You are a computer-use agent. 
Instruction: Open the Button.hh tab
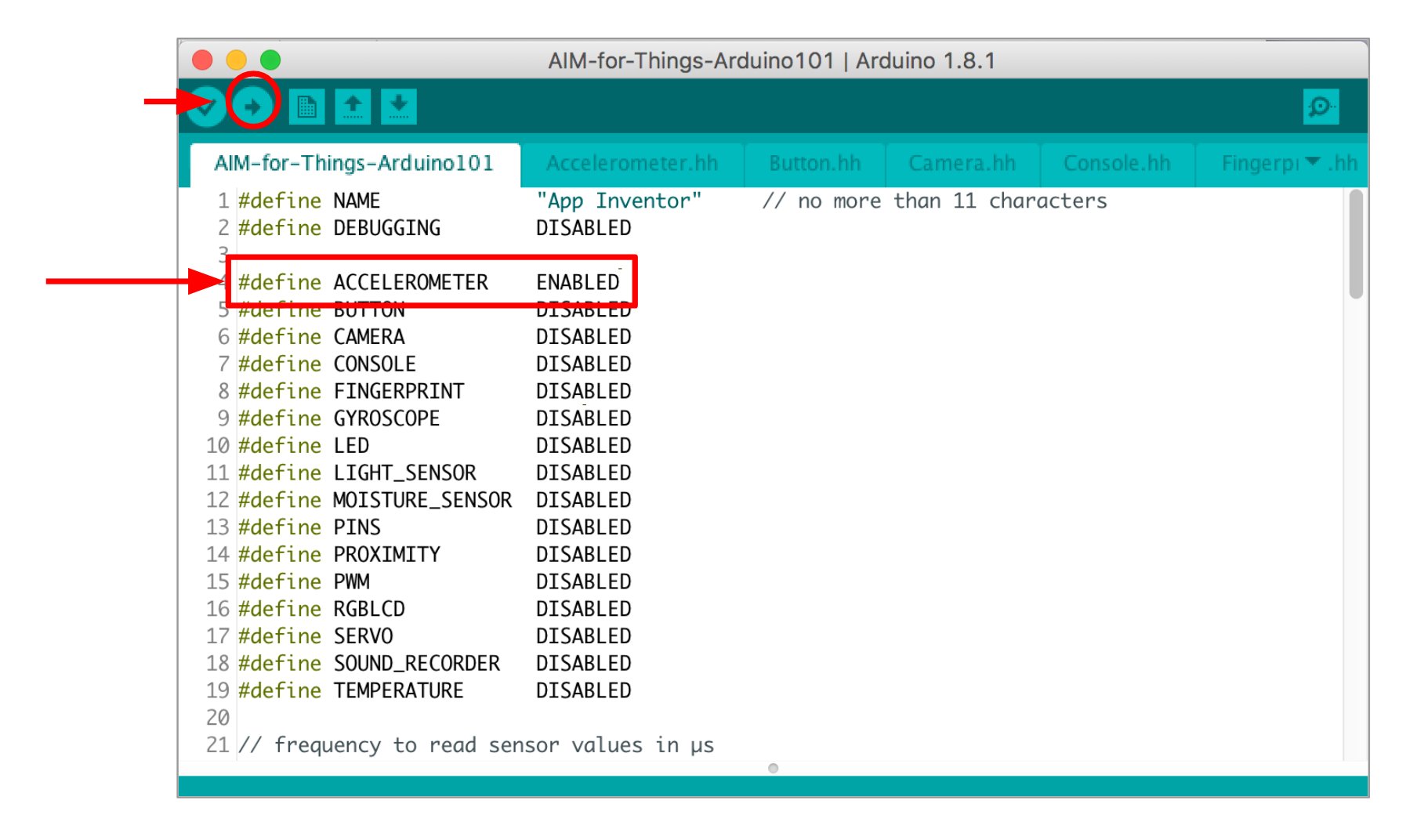(815, 163)
